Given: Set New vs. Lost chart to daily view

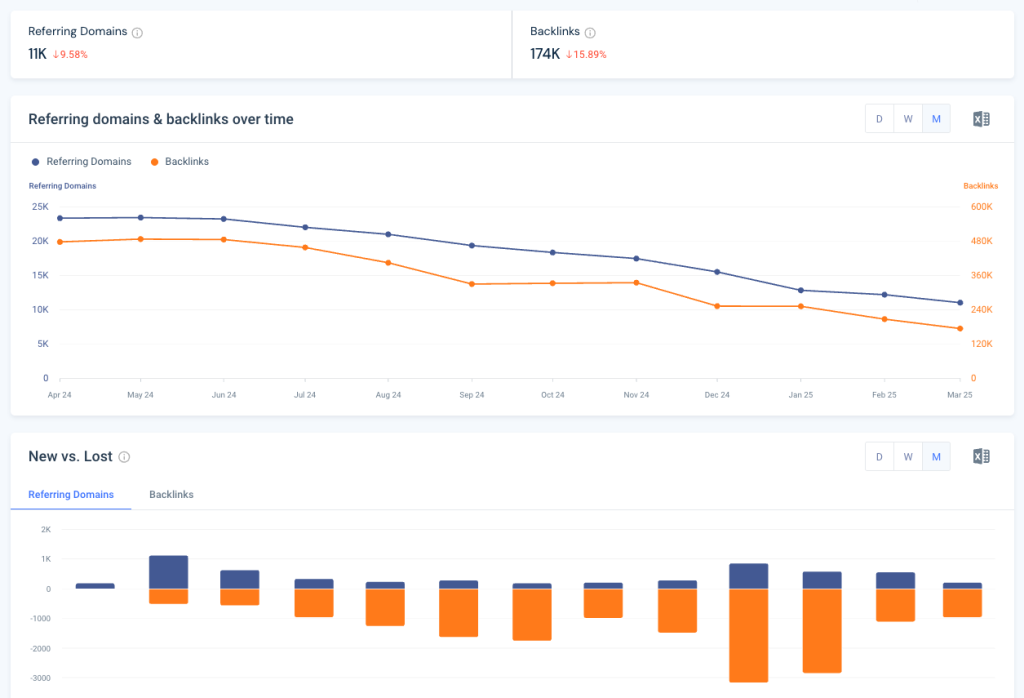Looking at the screenshot, I should [879, 456].
